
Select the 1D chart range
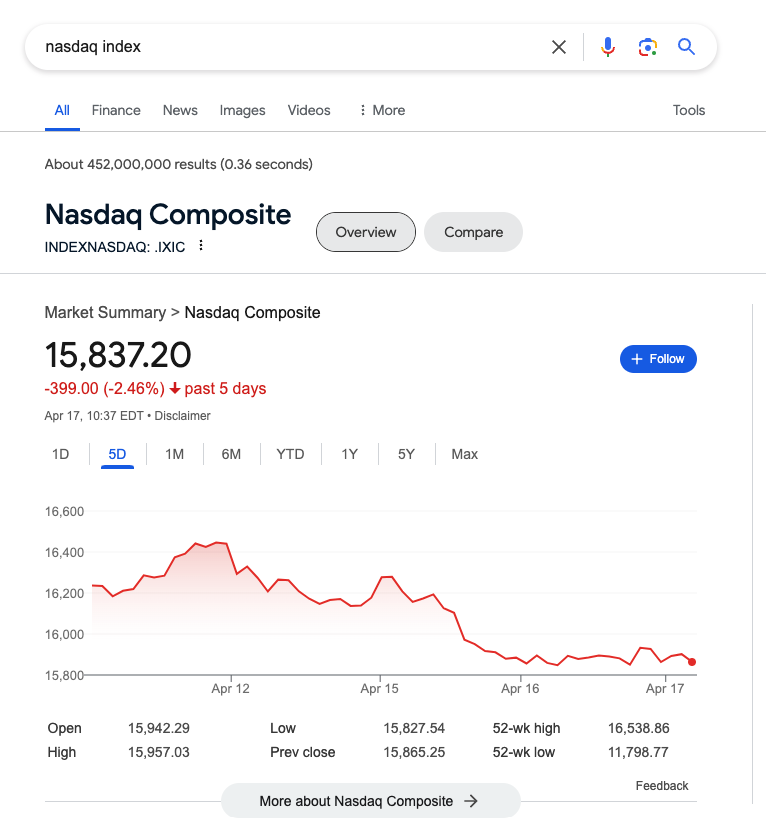60,454
